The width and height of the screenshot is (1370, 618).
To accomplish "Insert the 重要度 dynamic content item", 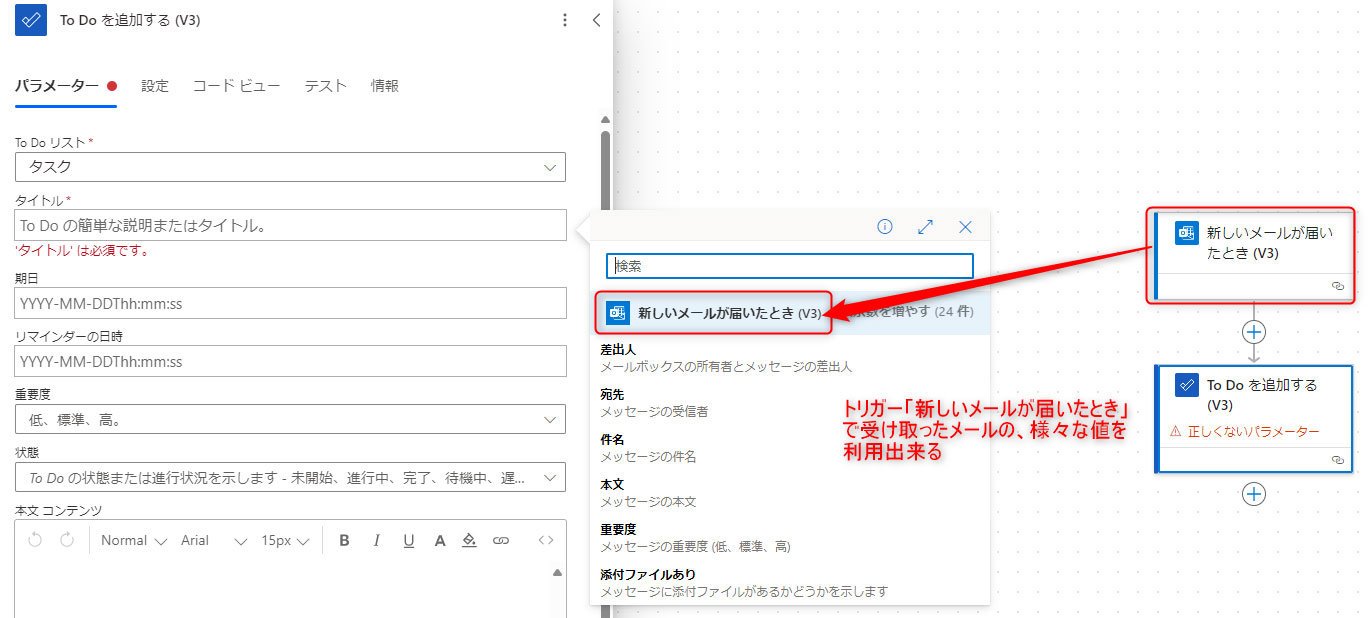I will click(790, 538).
